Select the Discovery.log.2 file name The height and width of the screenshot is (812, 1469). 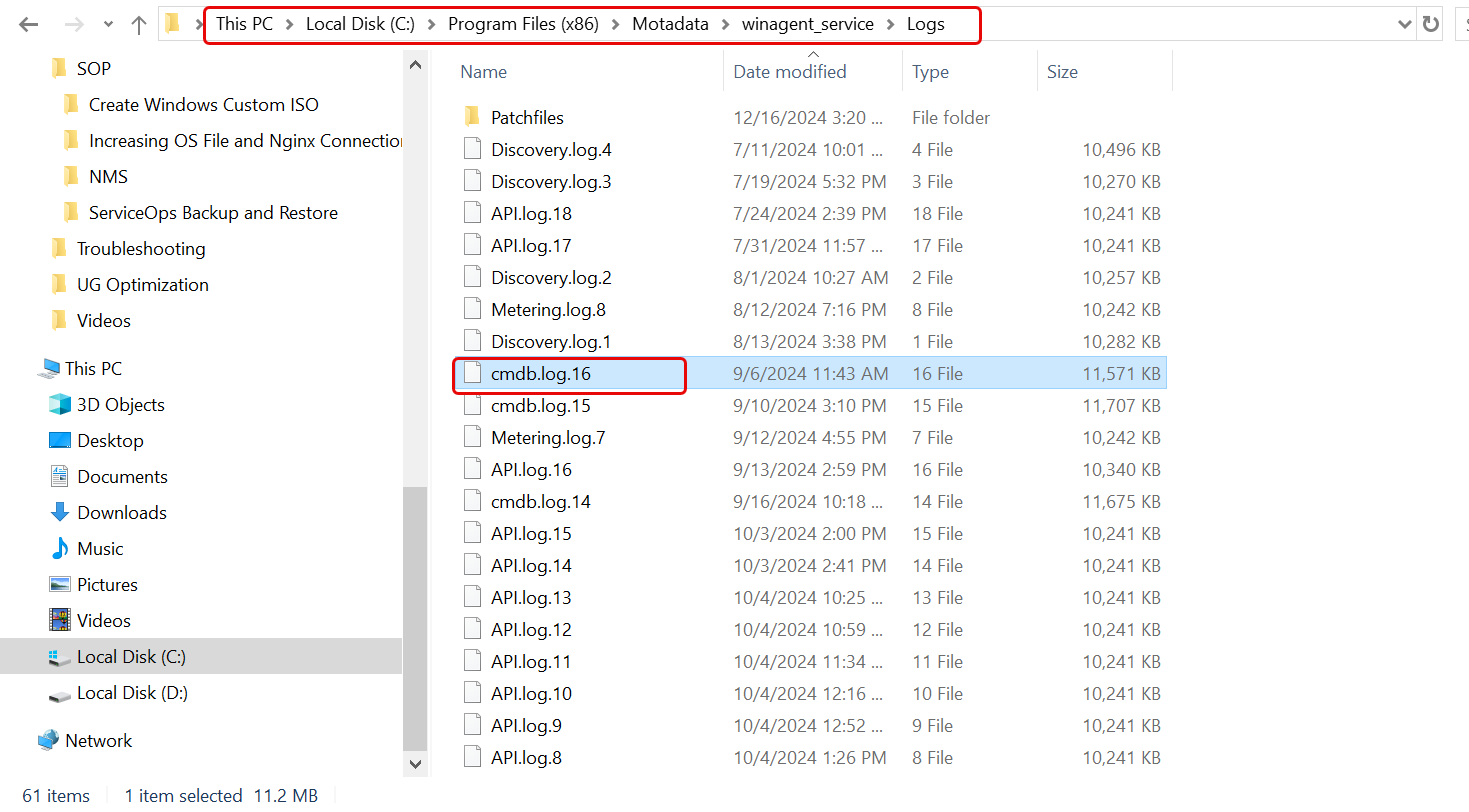551,278
